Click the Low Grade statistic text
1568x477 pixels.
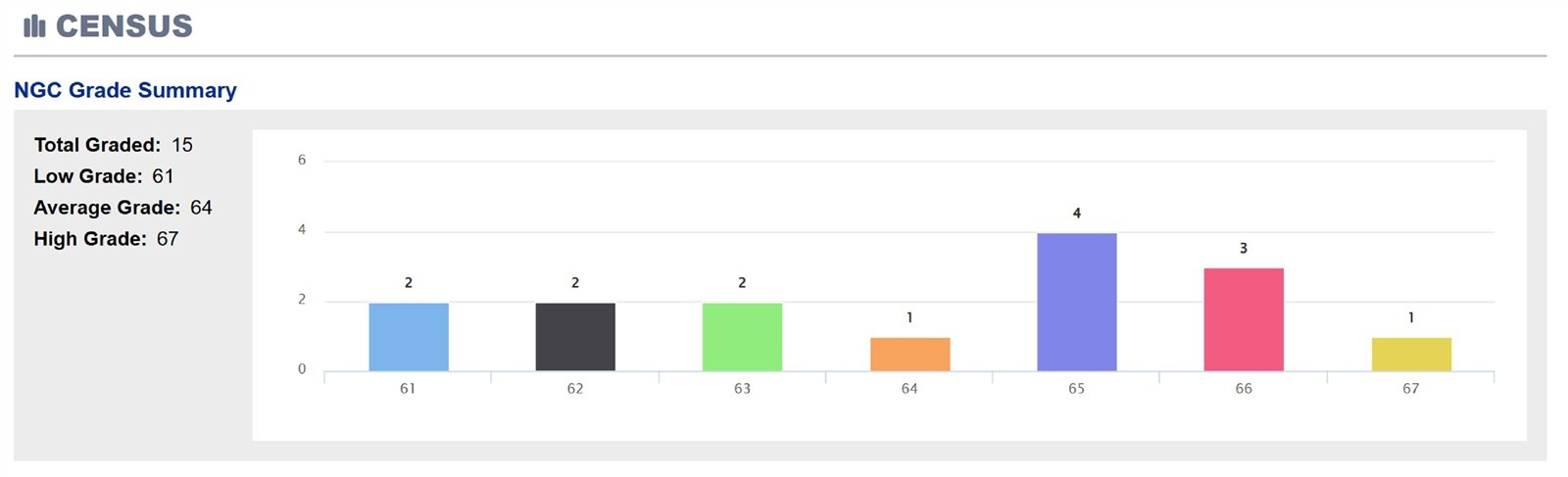point(104,176)
